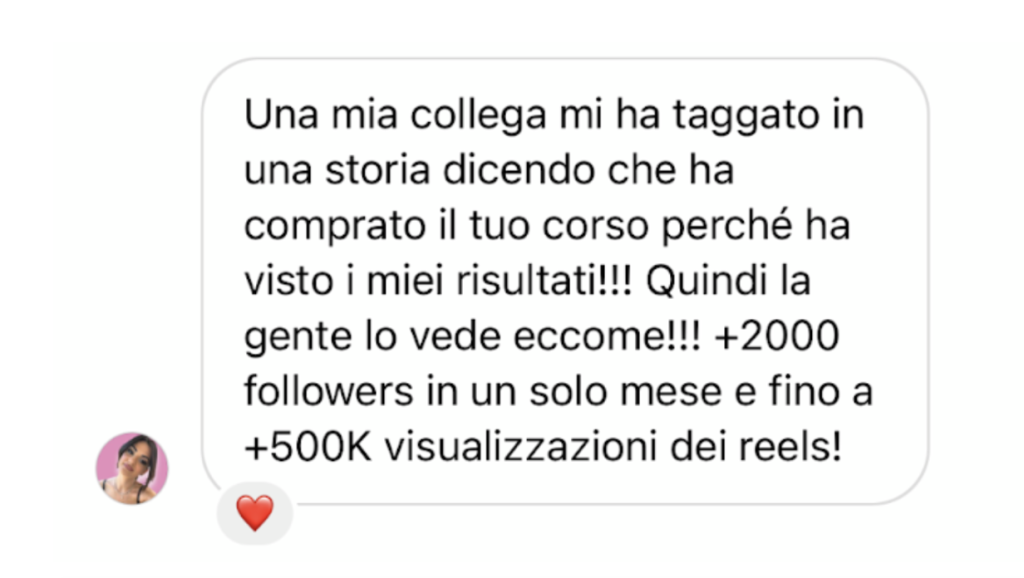Click the "+2000" number in the message
Viewport: 1024px width, 578px height.
click(x=776, y=337)
